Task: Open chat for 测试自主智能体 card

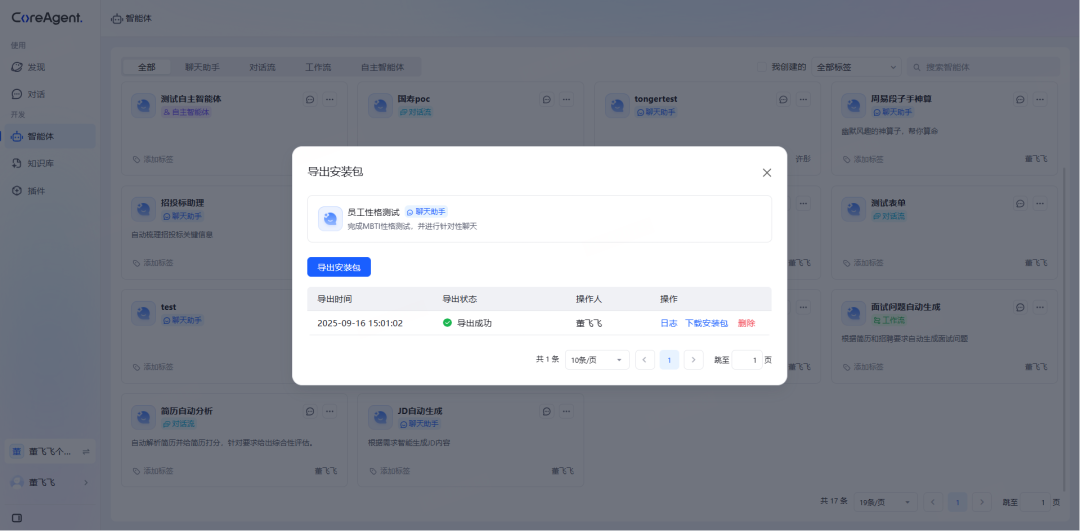Action: [x=310, y=100]
